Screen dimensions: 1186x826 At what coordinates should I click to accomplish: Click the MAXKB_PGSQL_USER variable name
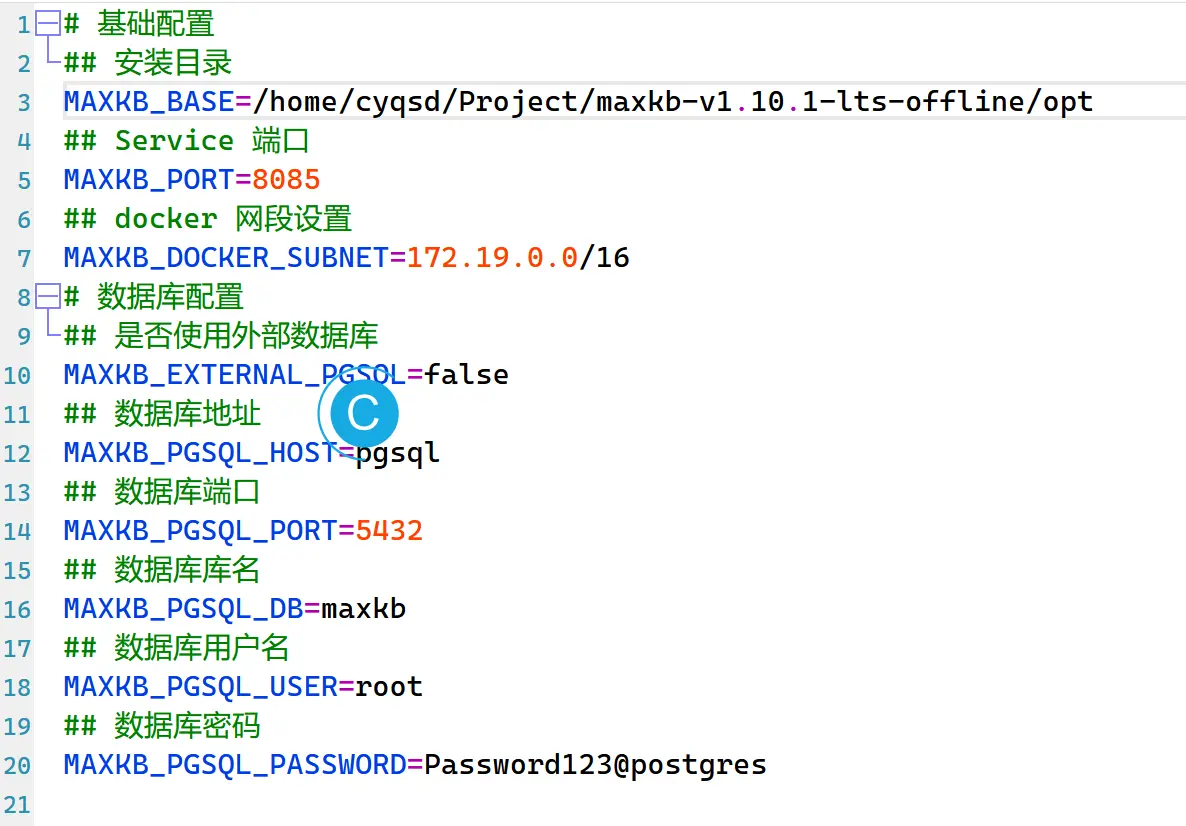tap(200, 687)
